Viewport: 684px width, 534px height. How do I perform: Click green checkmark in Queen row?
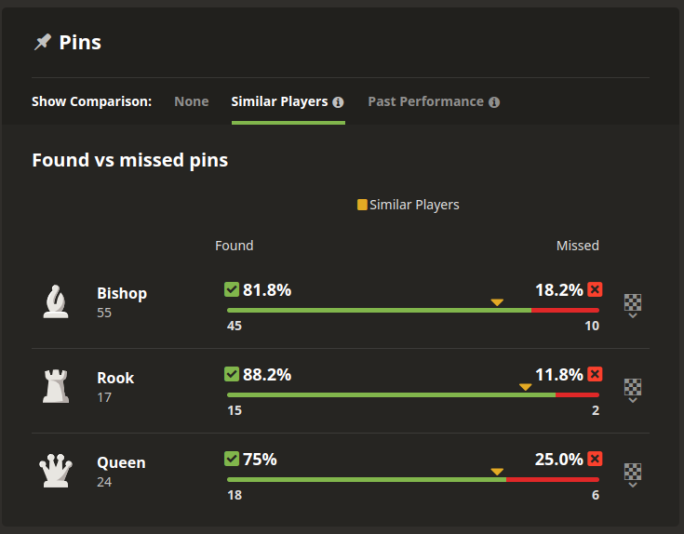[232, 459]
